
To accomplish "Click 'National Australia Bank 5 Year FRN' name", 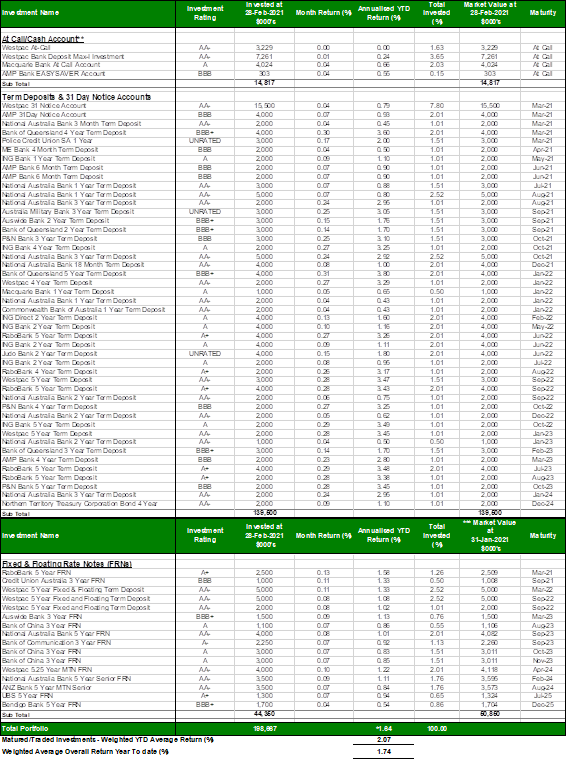I will click(56, 634).
